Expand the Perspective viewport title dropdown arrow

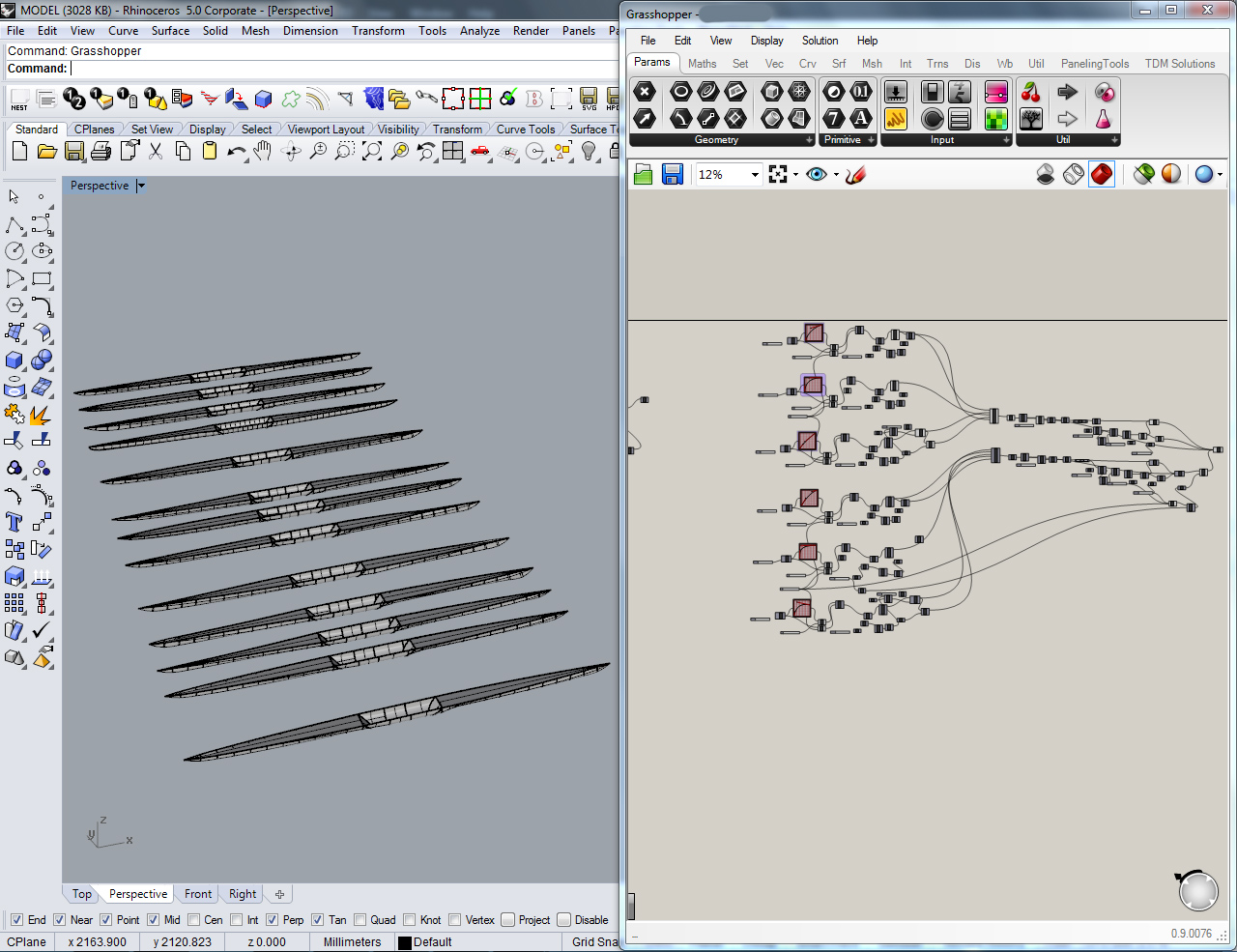click(x=141, y=186)
